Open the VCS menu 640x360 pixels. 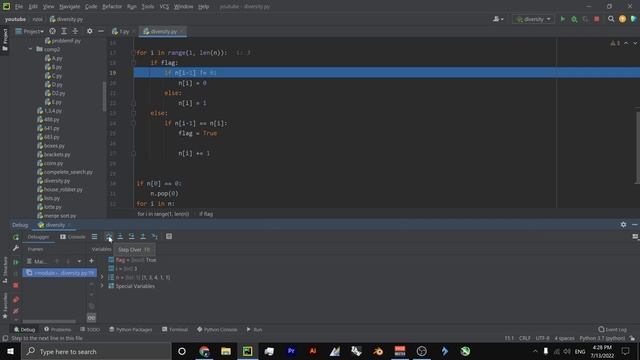coord(164,7)
